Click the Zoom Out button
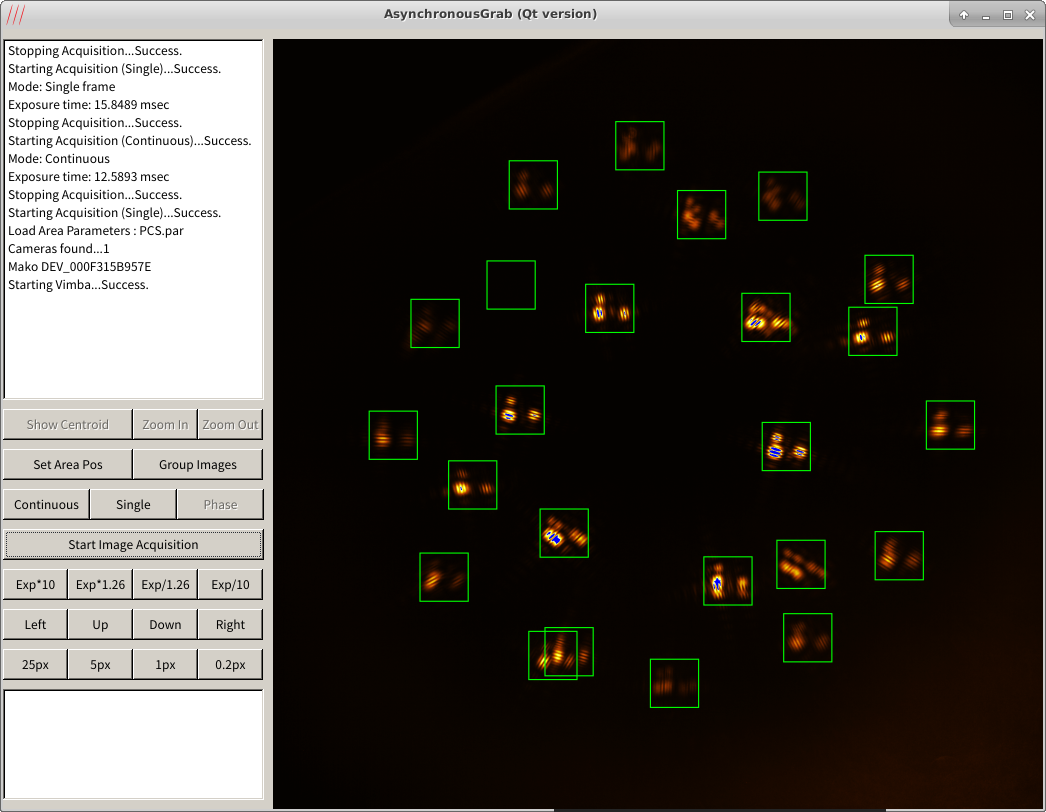Viewport: 1046px width, 812px height. 230,424
